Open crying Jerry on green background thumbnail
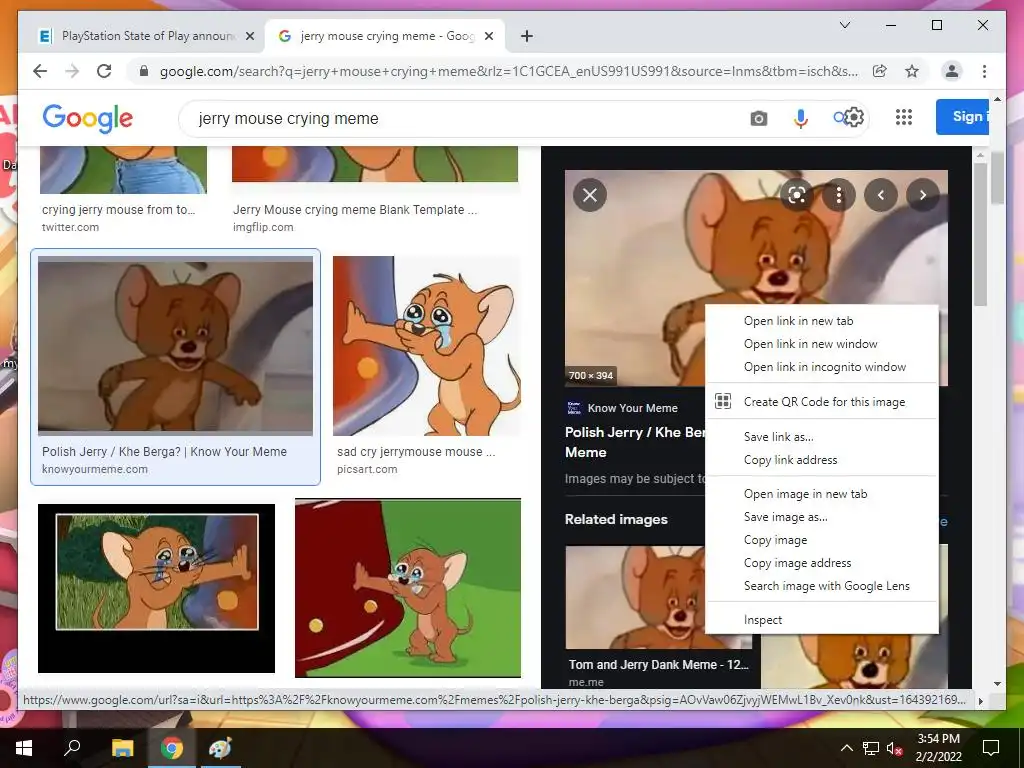The width and height of the screenshot is (1024, 768). (x=408, y=588)
